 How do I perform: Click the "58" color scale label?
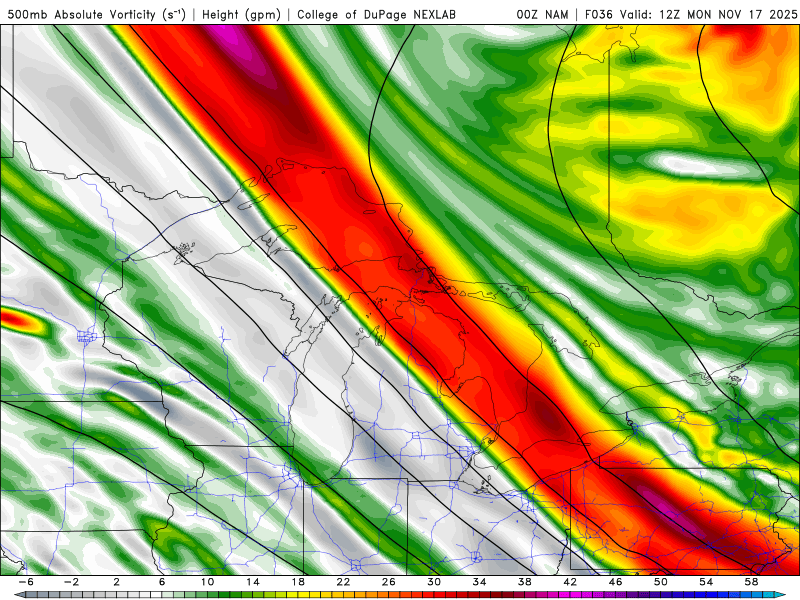click(752, 582)
